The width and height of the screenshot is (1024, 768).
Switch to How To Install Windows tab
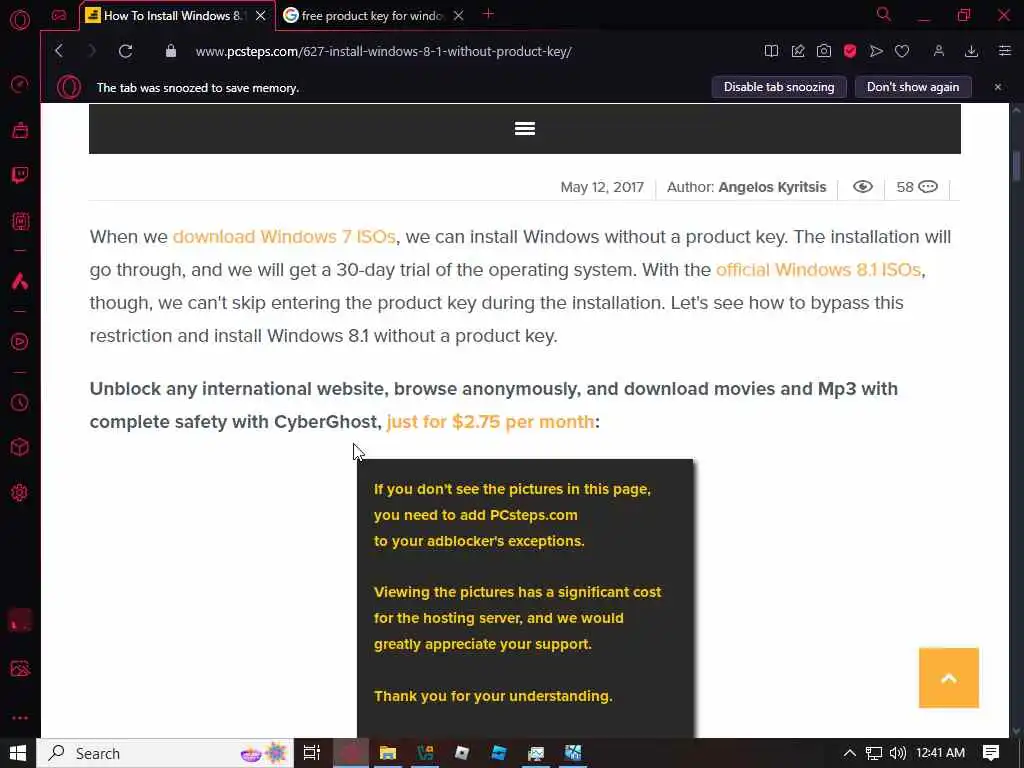click(x=166, y=16)
